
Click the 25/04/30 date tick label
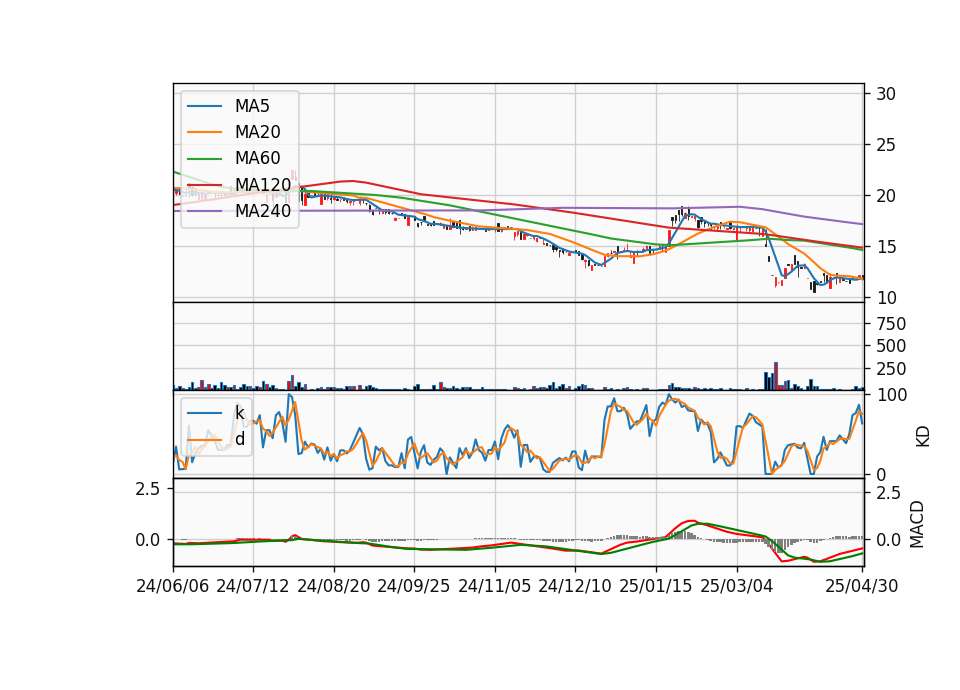[x=861, y=586]
